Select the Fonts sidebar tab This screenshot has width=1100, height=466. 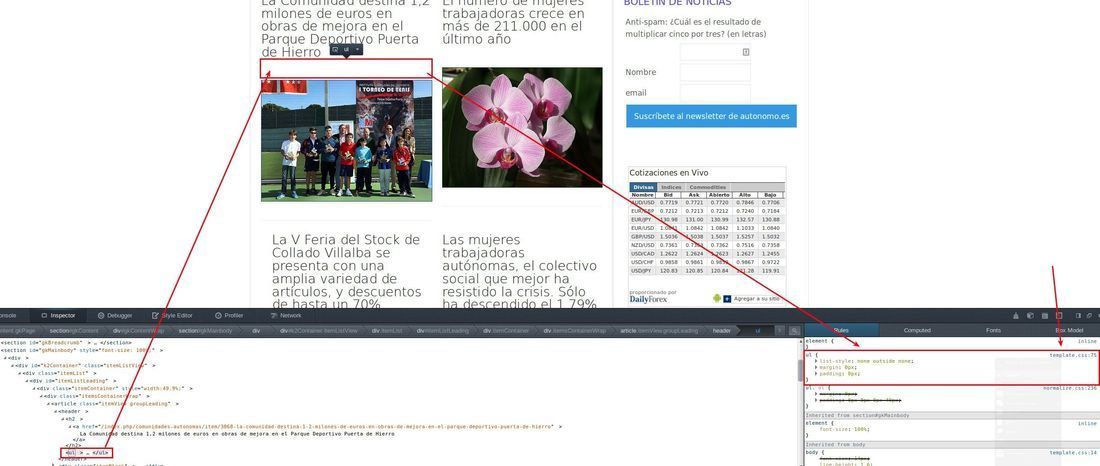(x=993, y=330)
